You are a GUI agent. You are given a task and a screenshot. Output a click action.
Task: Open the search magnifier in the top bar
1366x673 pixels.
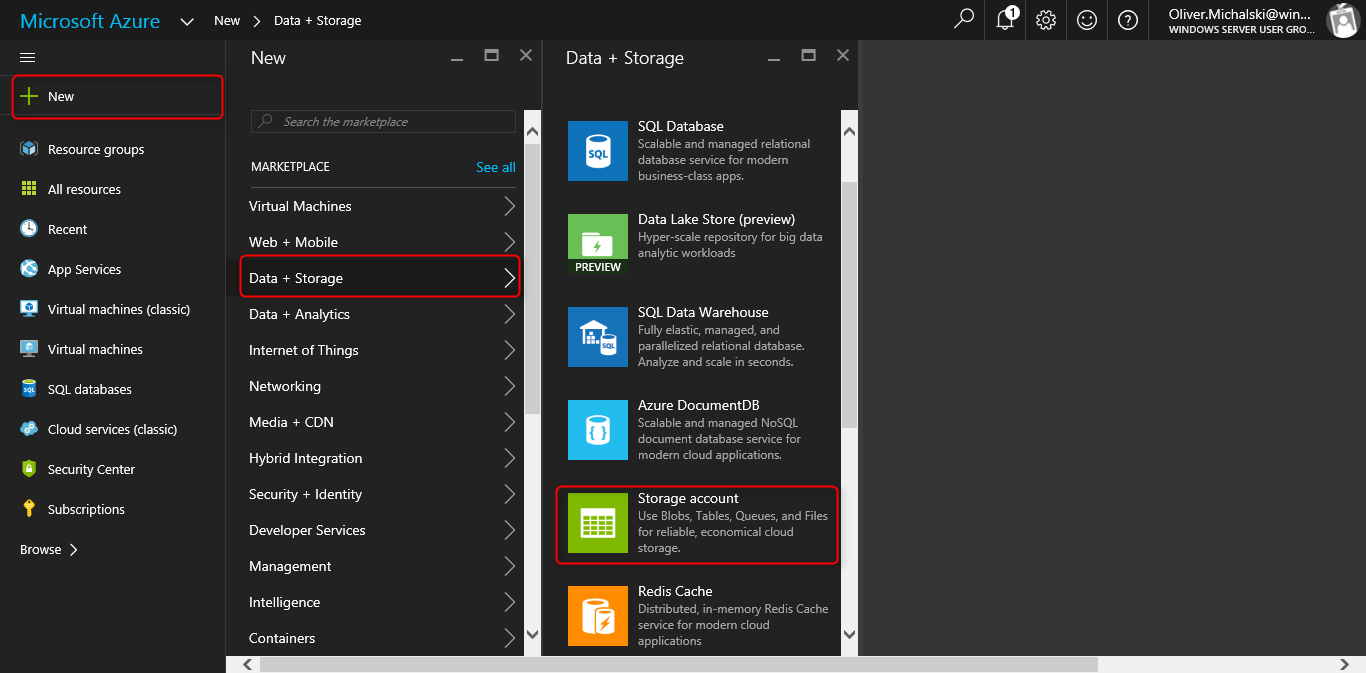964,20
